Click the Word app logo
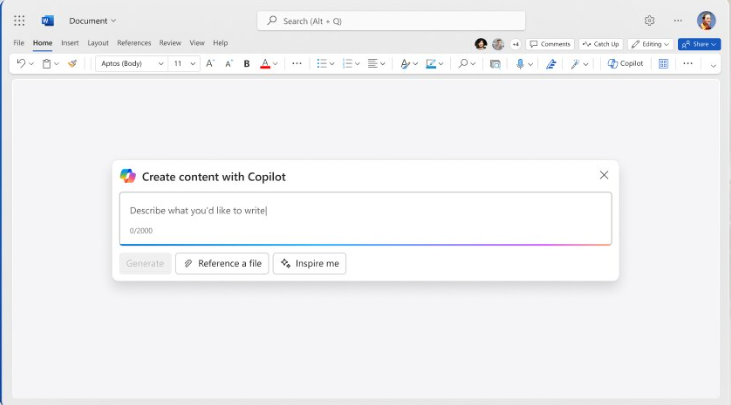 [x=48, y=21]
